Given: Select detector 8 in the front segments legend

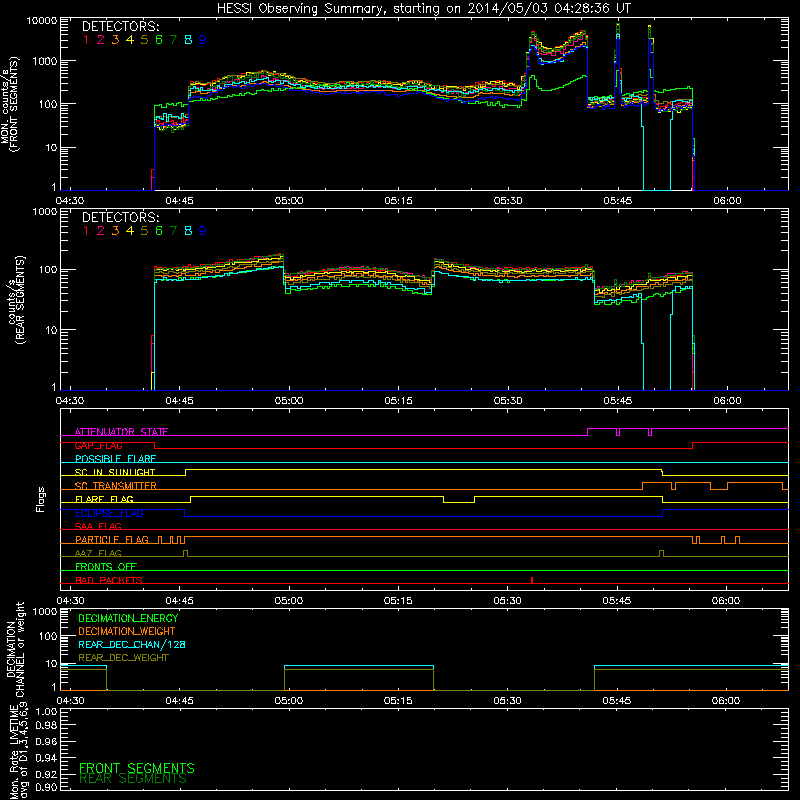Looking at the screenshot, I should pyautogui.click(x=188, y=40).
